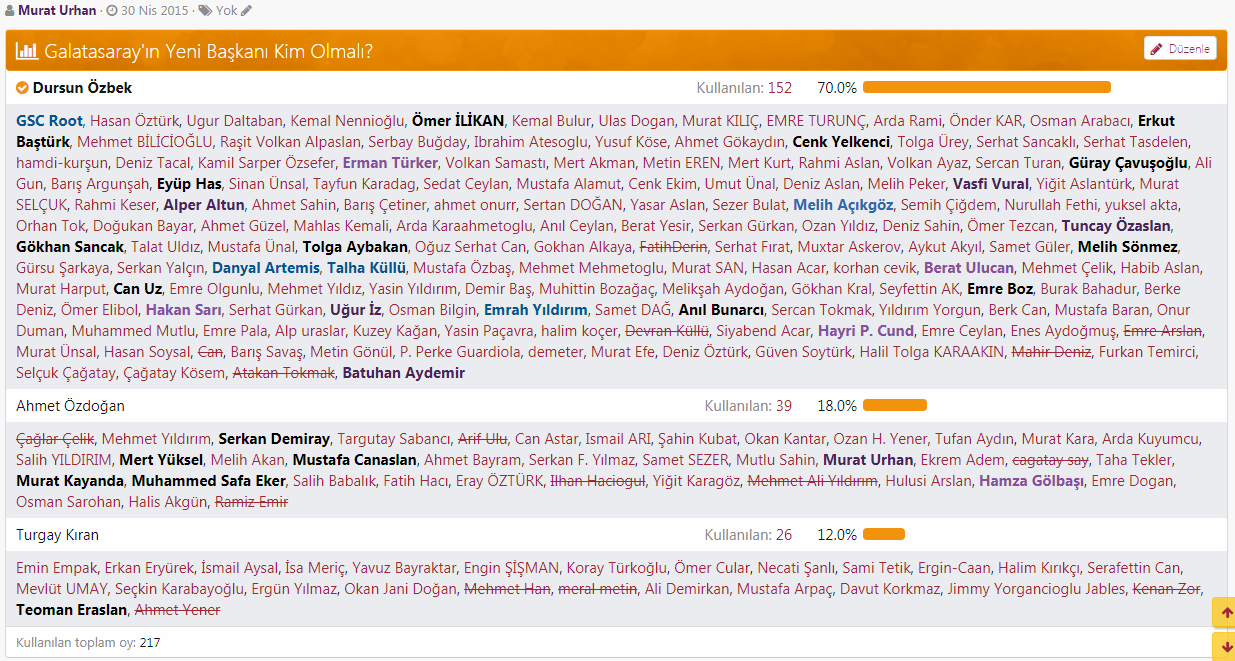
Task: Jump to page top with up arrow
Action: coord(1224,612)
